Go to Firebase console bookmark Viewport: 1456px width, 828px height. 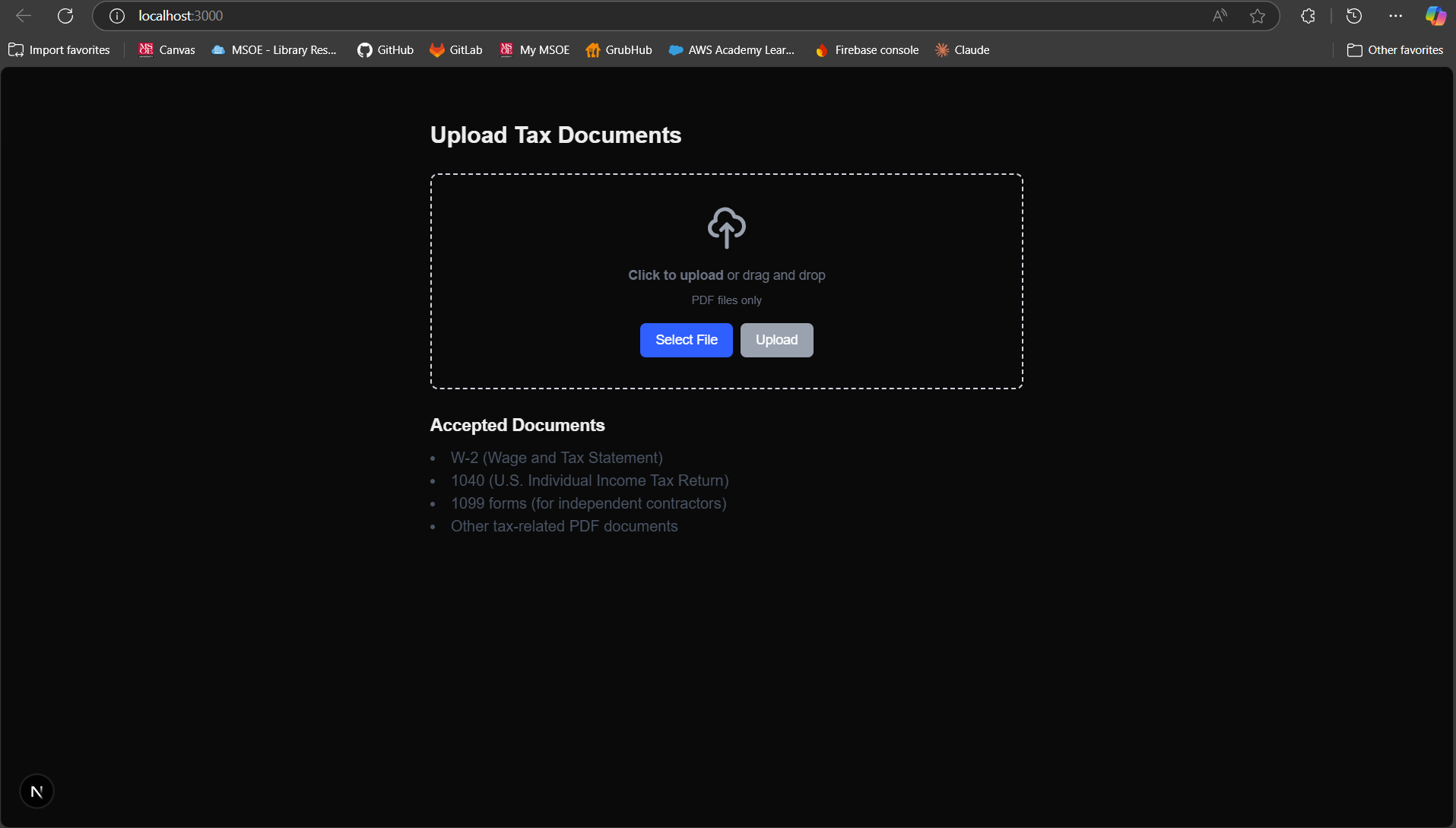pyautogui.click(x=867, y=50)
